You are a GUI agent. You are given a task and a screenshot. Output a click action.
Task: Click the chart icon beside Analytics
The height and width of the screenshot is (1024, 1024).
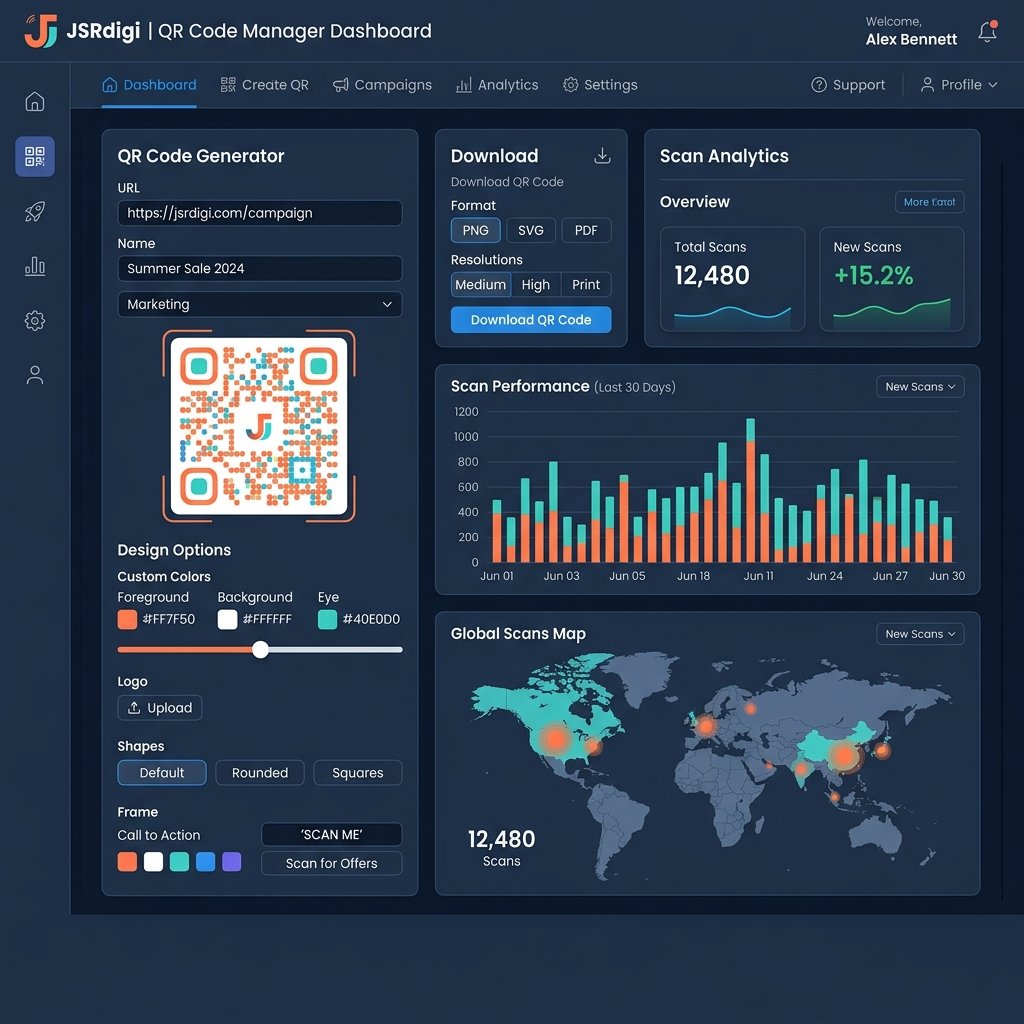coord(464,85)
